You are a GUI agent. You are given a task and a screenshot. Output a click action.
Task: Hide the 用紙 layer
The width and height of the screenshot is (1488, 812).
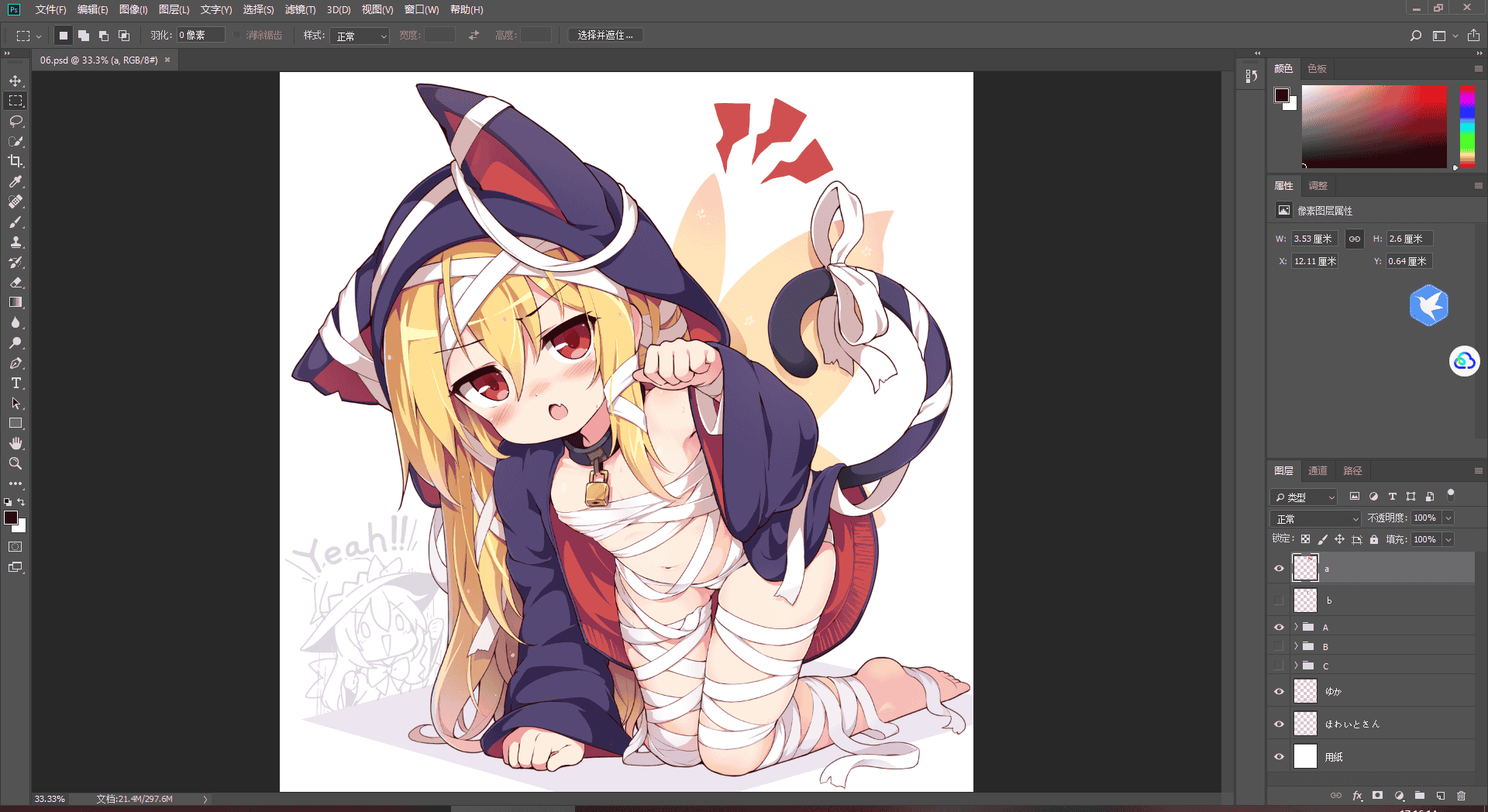(x=1279, y=756)
